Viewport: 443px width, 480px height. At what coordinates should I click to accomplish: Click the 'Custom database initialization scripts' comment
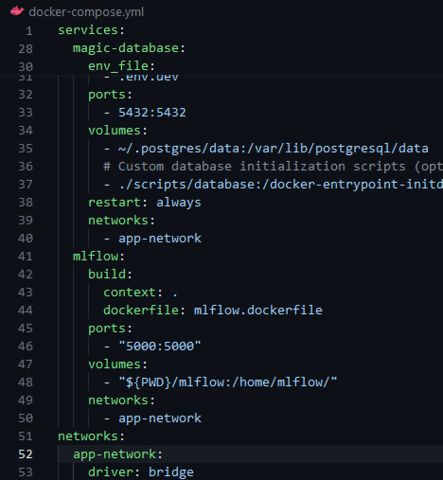[273, 166]
